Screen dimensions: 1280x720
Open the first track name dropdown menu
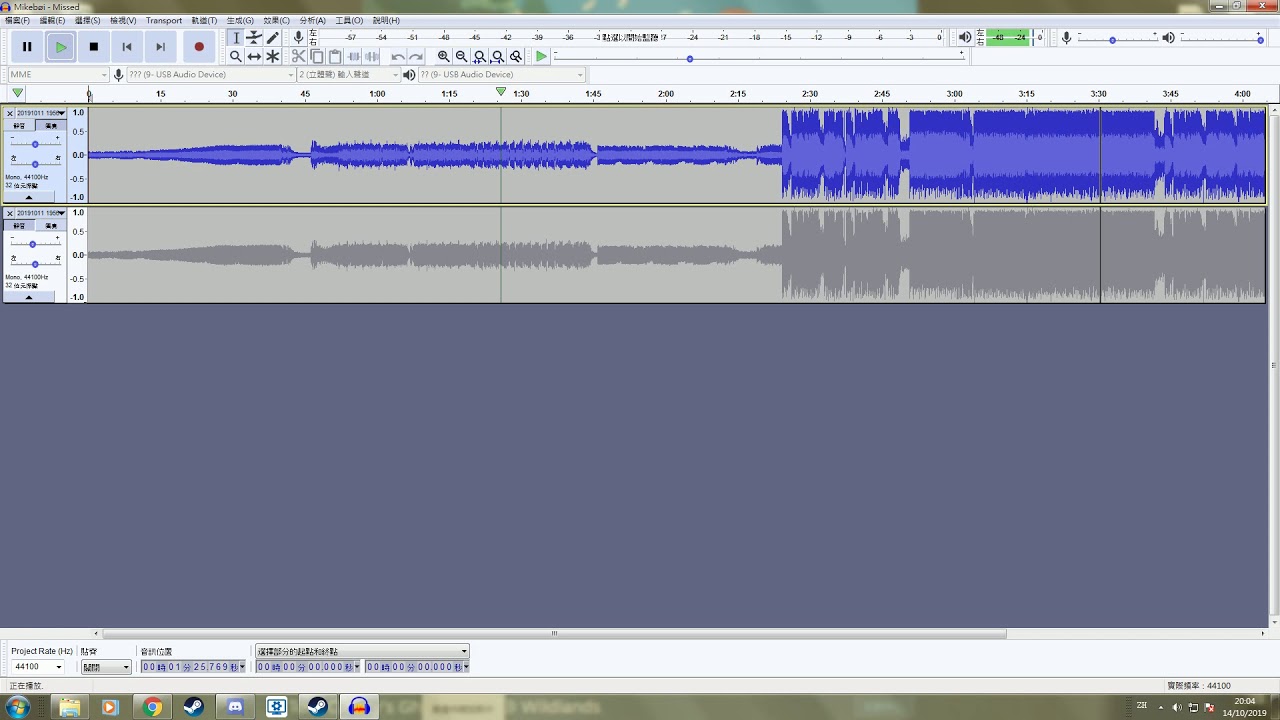[40, 113]
